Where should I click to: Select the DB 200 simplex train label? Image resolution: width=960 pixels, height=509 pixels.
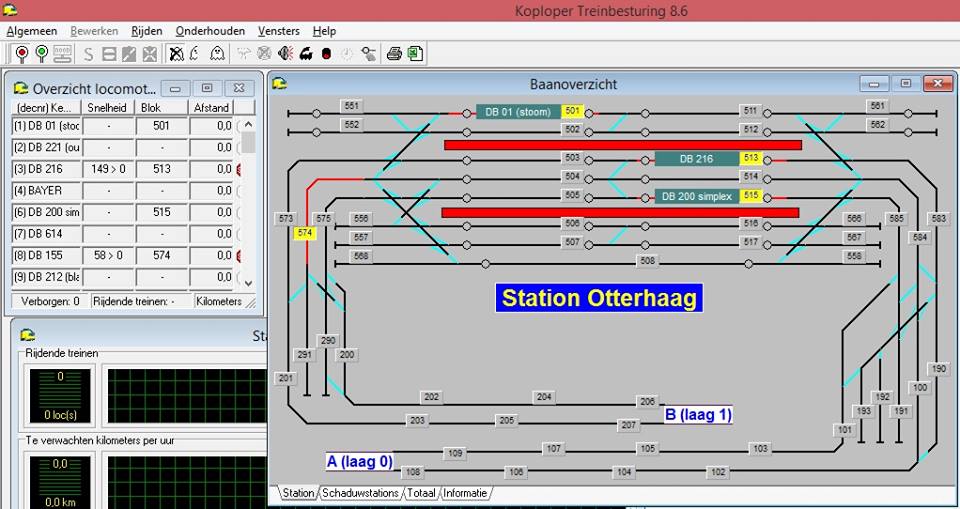(x=695, y=196)
